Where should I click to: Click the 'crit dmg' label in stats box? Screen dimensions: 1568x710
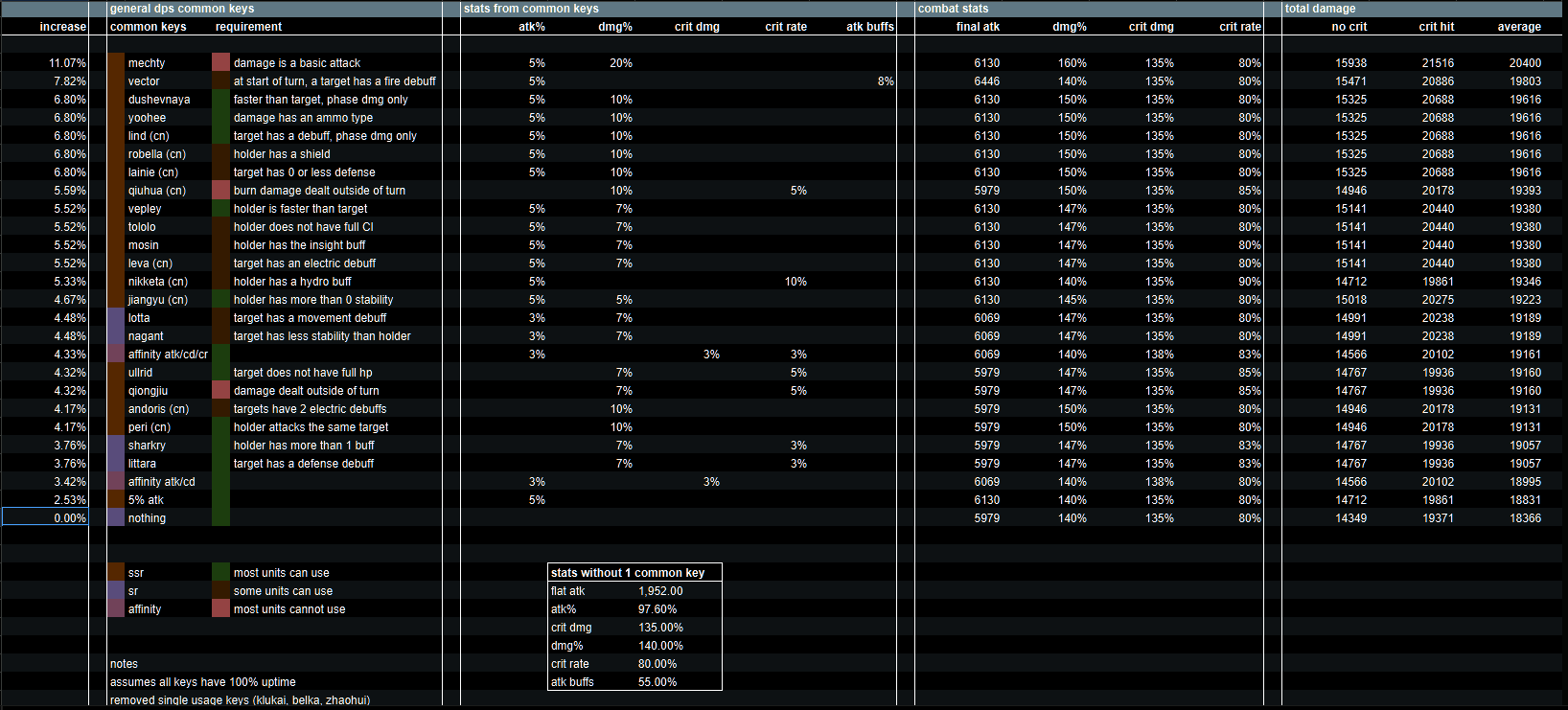(x=571, y=628)
